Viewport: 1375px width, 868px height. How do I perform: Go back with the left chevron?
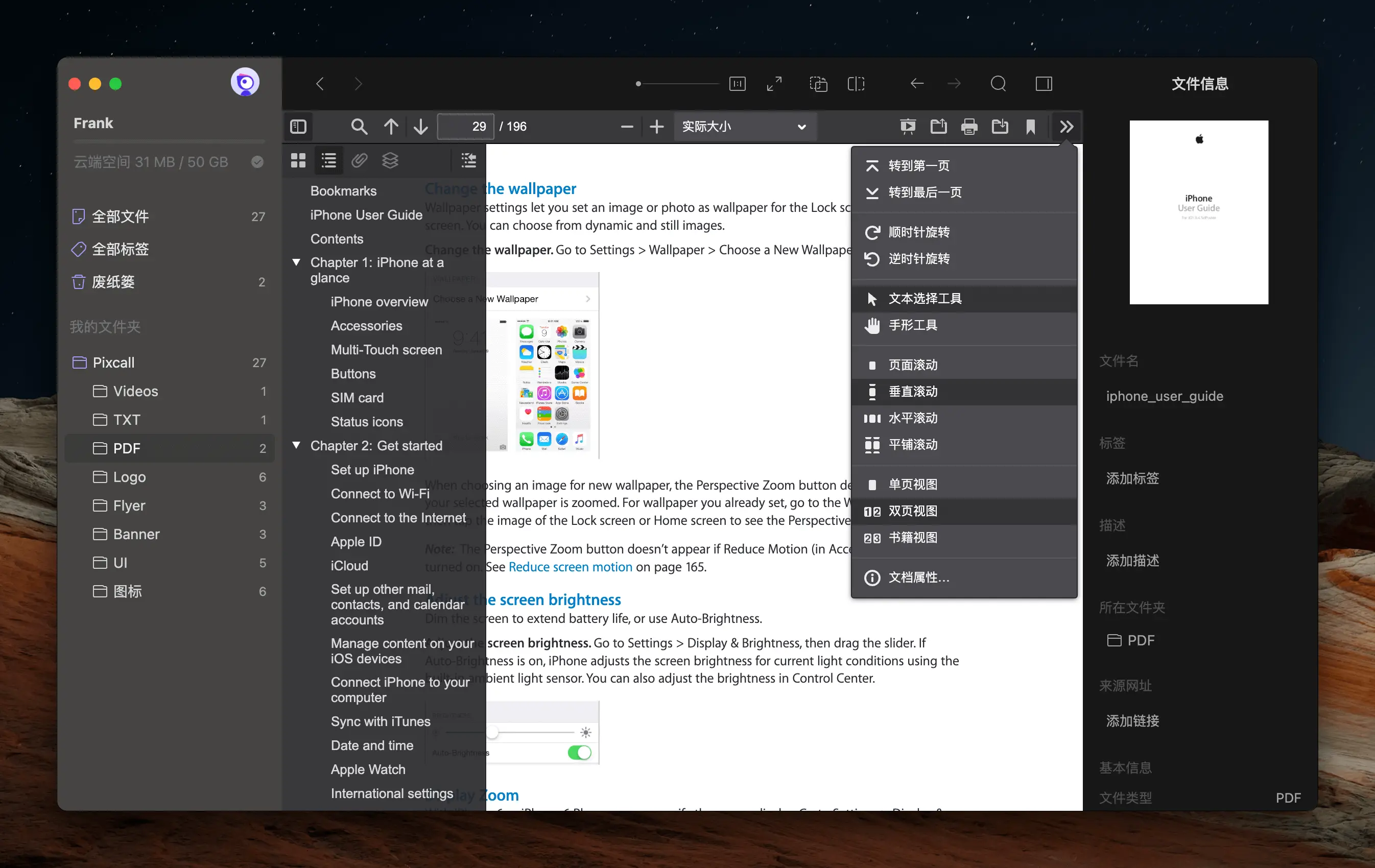pos(320,84)
